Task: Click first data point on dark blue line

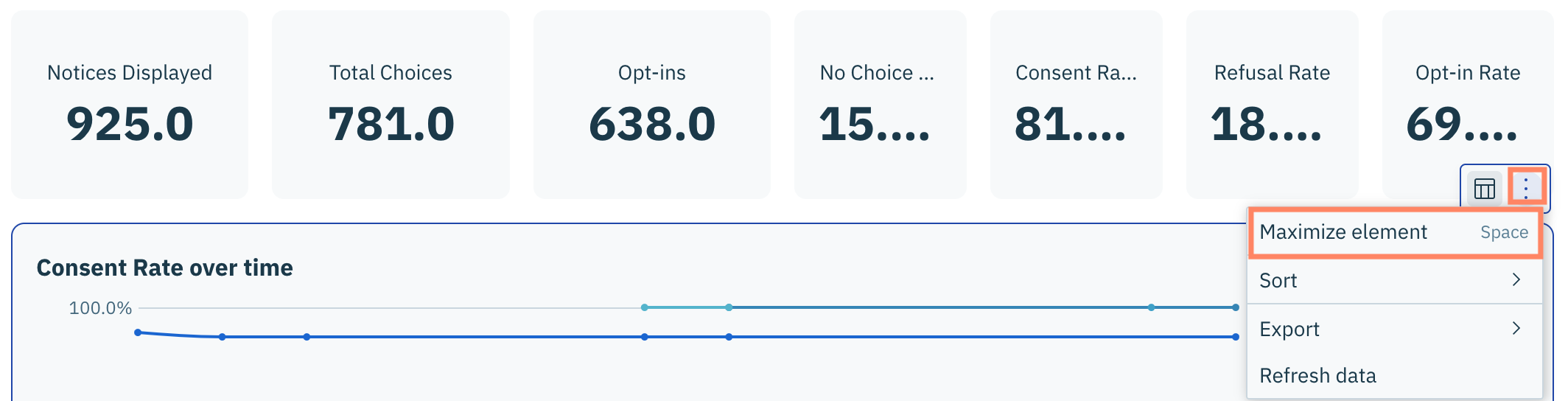Action: click(138, 332)
